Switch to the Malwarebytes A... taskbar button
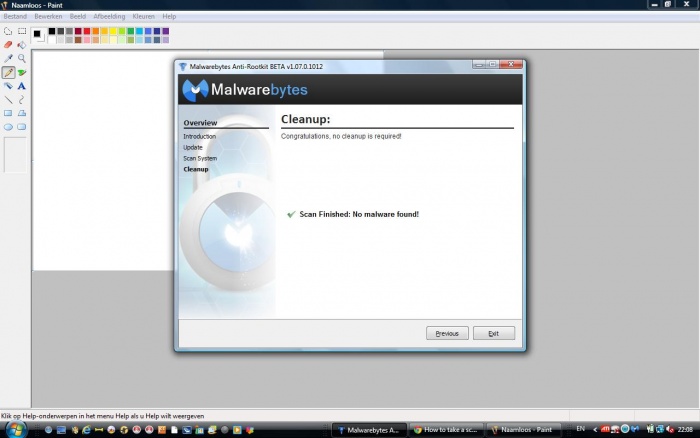This screenshot has height=438, width=700. 369,430
